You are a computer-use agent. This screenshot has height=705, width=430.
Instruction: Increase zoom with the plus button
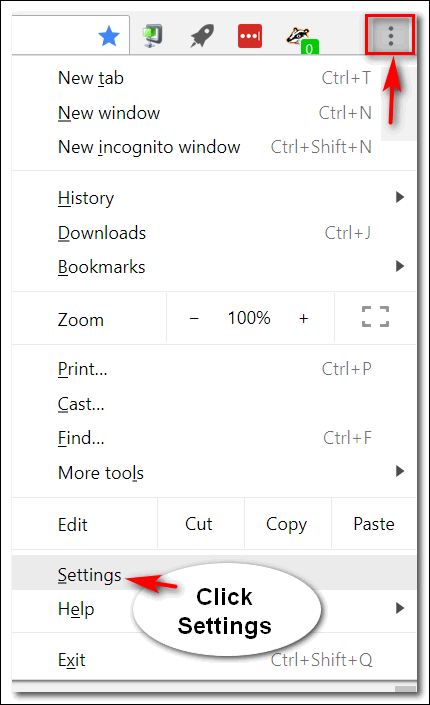click(304, 318)
